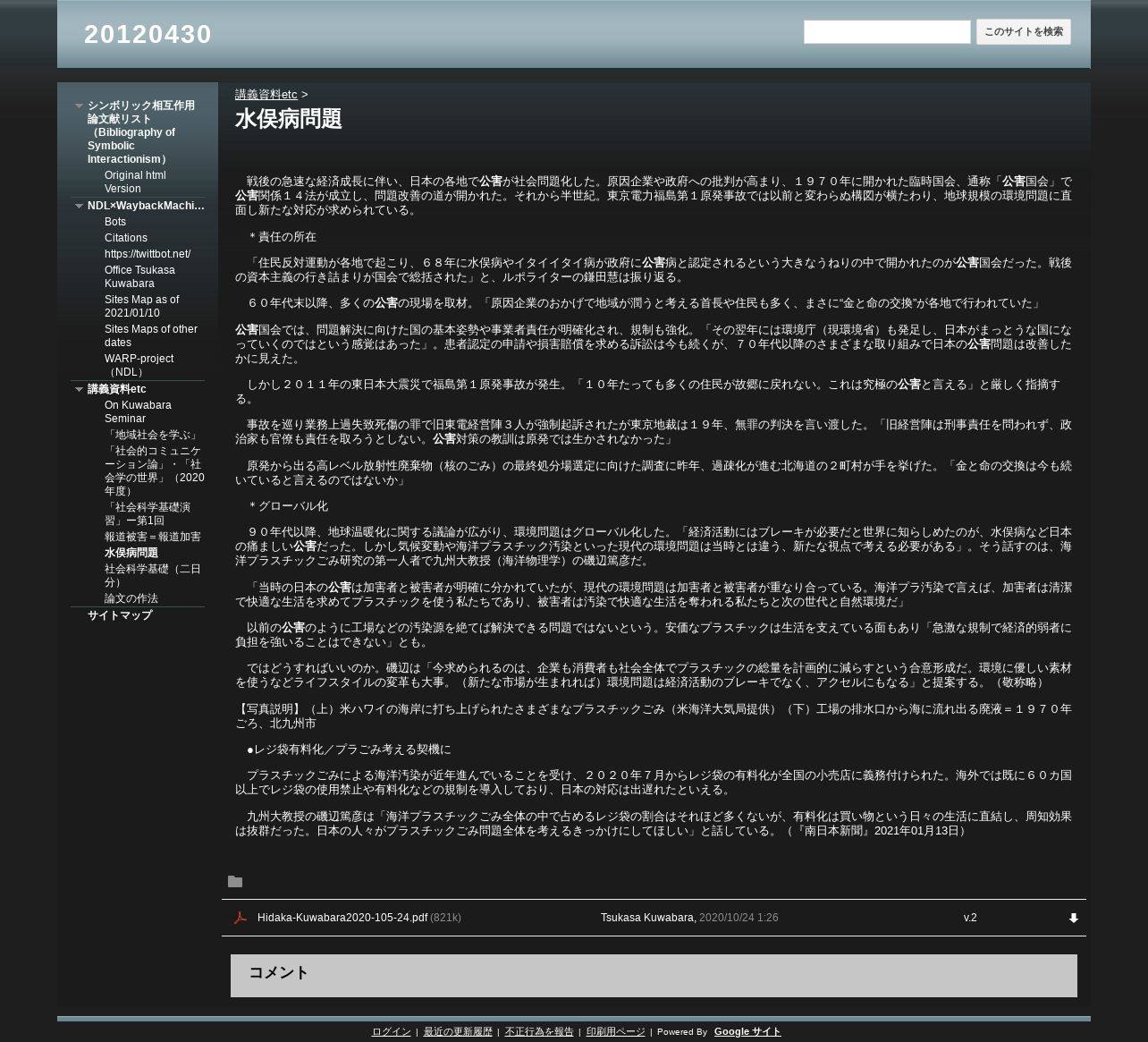
Task: Open WARP-project（NDL） sidebar link
Action: coord(139,365)
